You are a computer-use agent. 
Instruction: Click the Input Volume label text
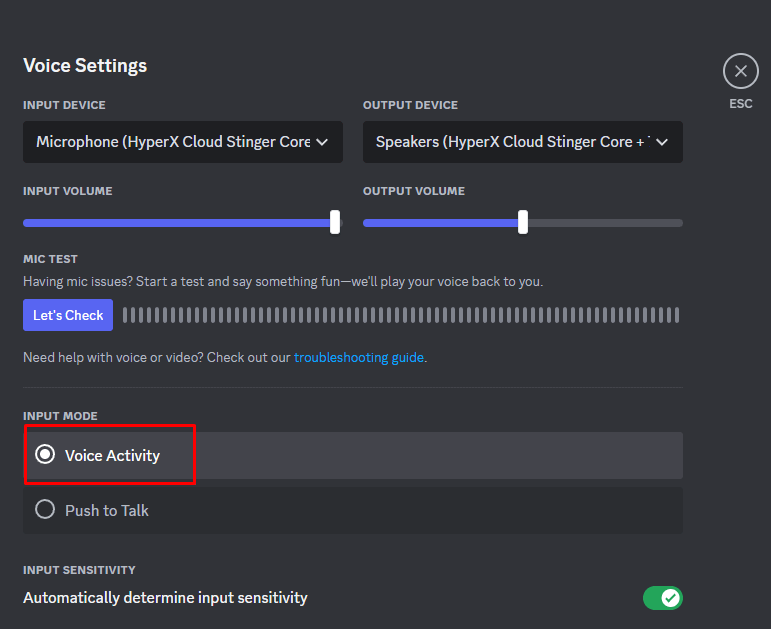pos(68,191)
